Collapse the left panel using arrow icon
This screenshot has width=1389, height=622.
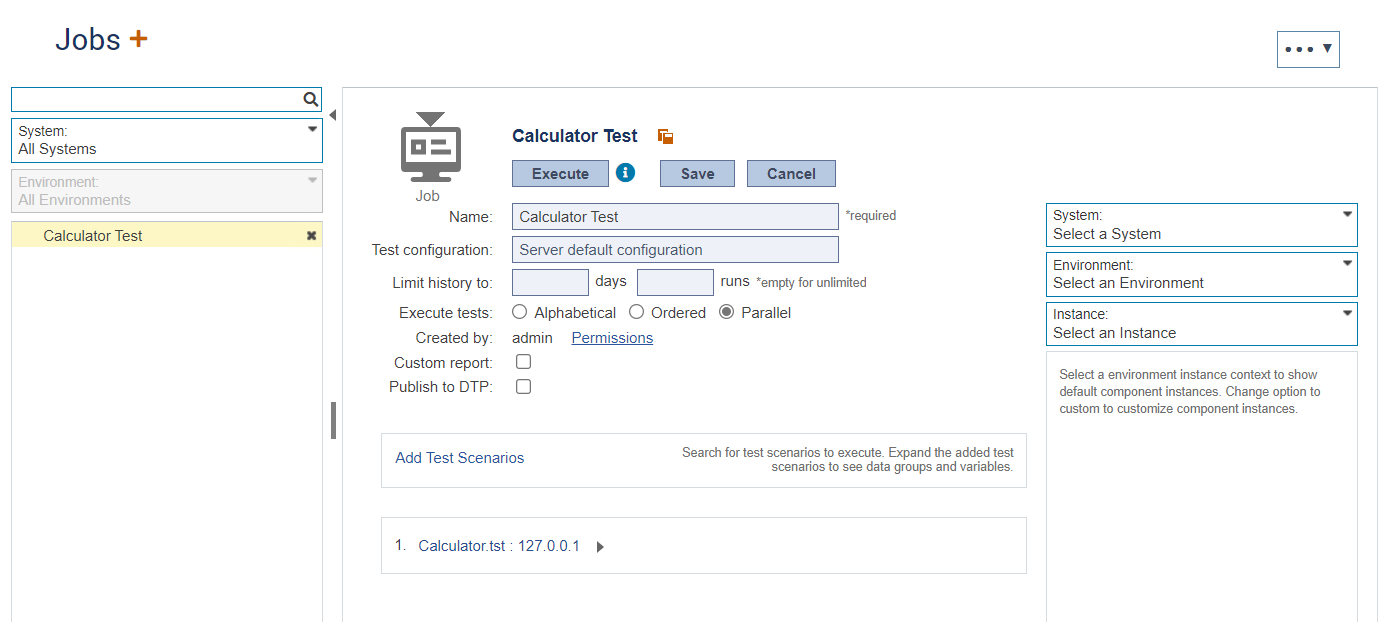coord(332,115)
